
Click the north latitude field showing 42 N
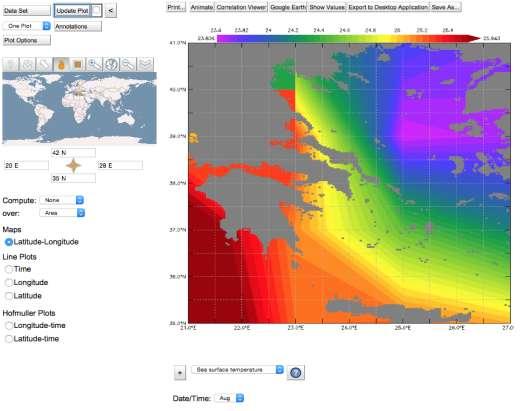[x=73, y=153]
